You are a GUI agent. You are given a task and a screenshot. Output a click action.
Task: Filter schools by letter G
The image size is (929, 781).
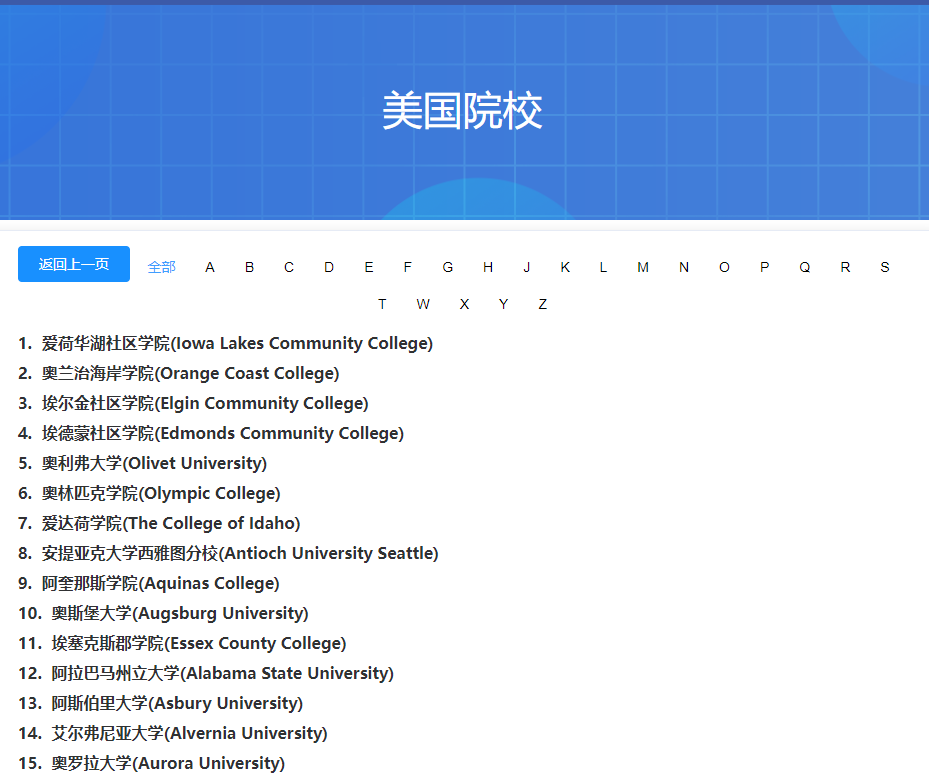coord(448,267)
